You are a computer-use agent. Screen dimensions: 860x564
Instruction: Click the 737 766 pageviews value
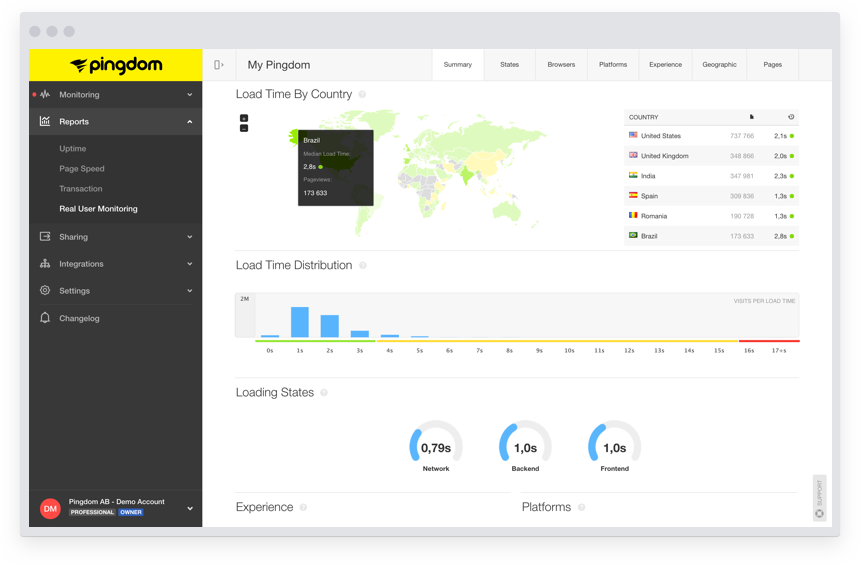click(x=742, y=136)
